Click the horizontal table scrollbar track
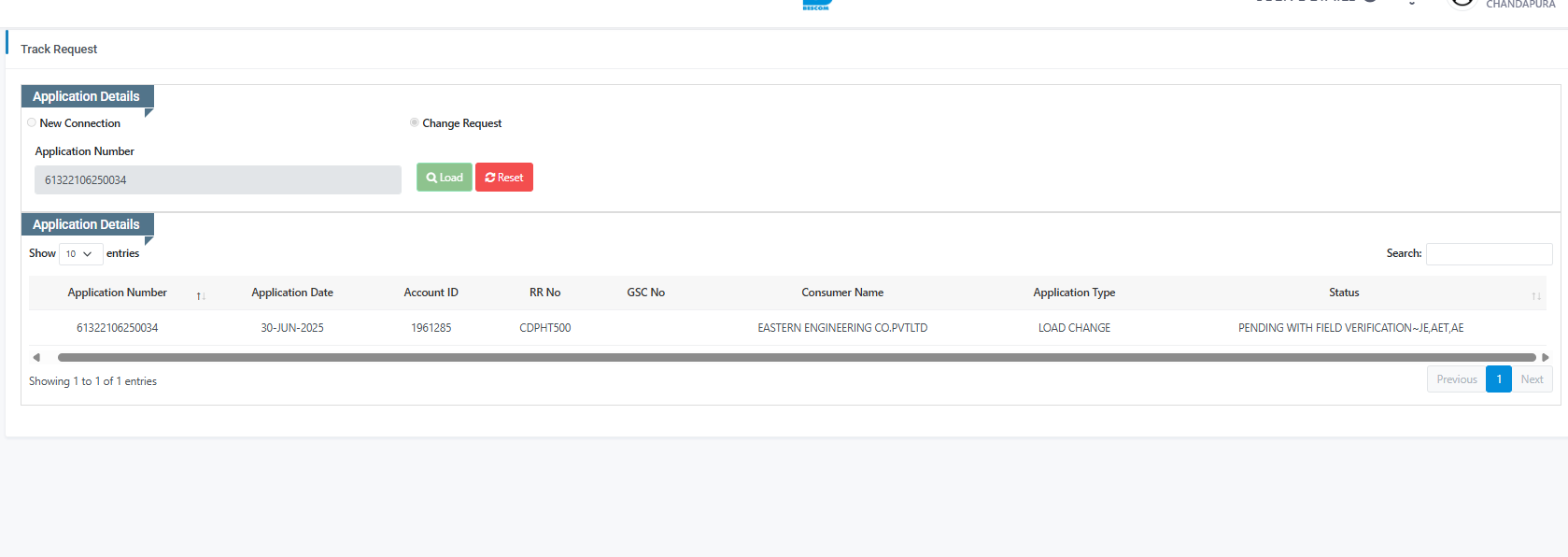Screen dimensions: 1568x557 pos(797,357)
